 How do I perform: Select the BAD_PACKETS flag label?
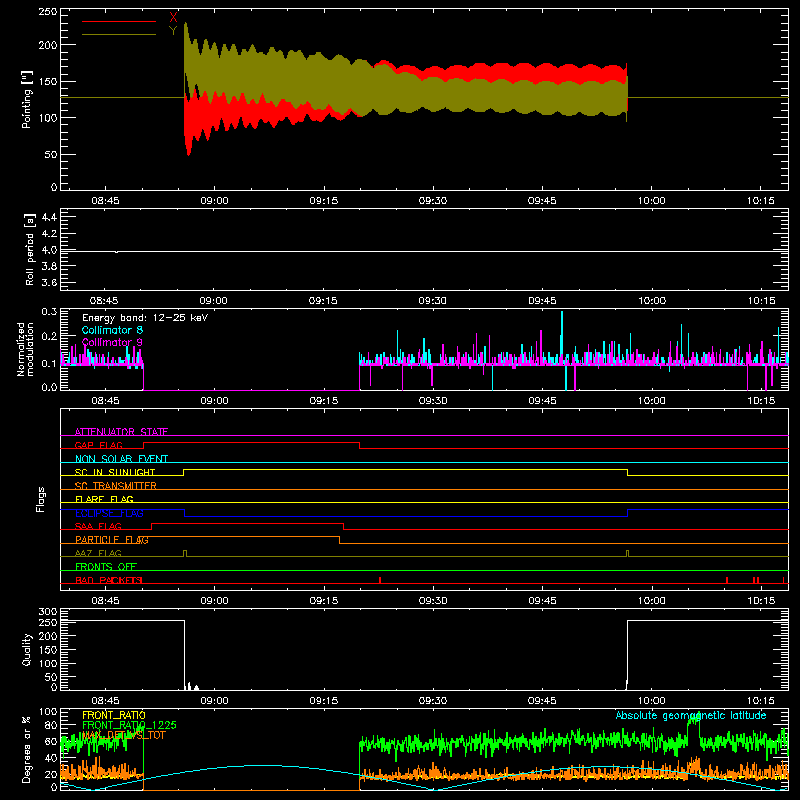108,580
